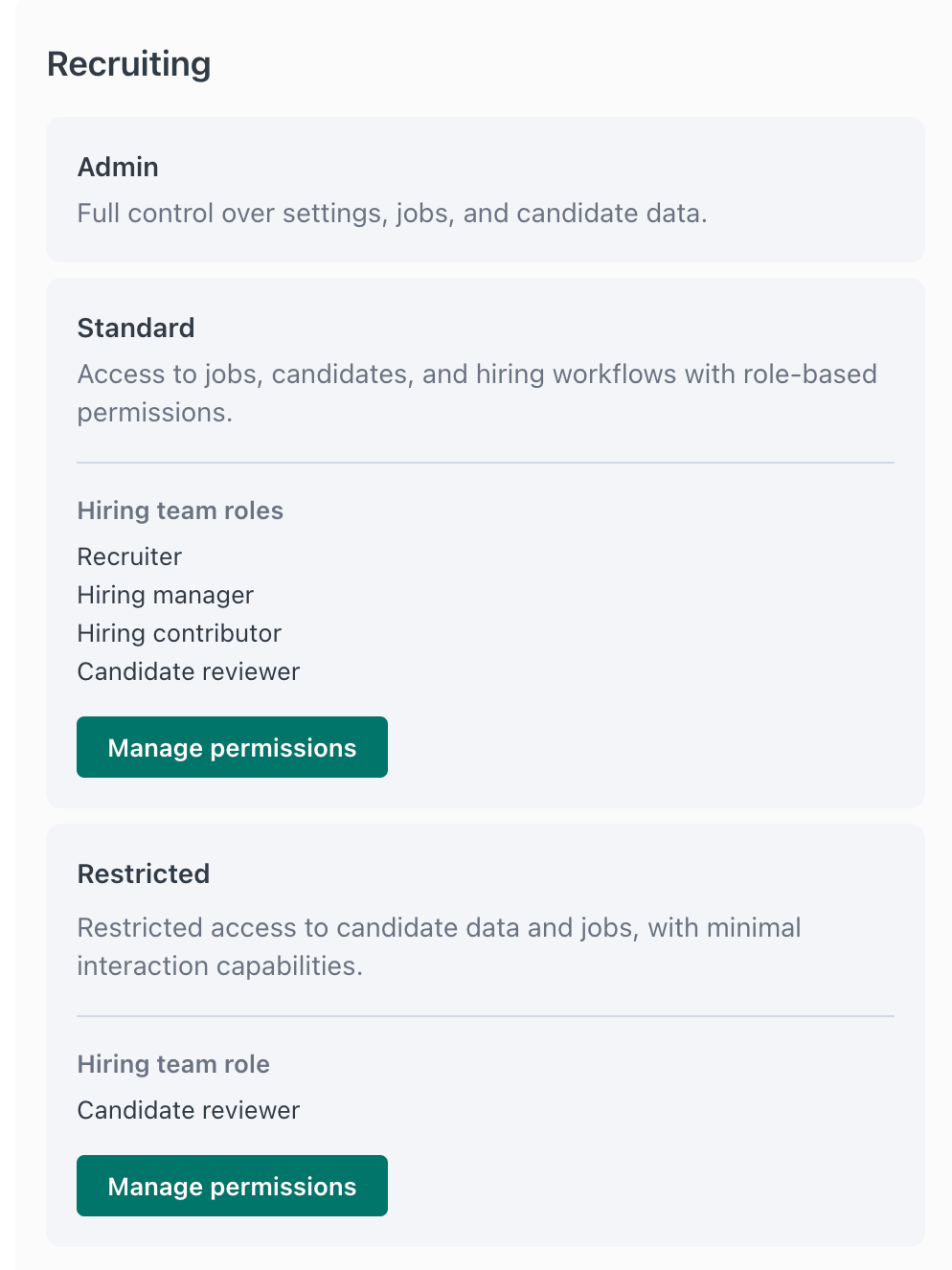Image resolution: width=952 pixels, height=1270 pixels.
Task: Select the Restricted access level title
Action: tap(144, 873)
